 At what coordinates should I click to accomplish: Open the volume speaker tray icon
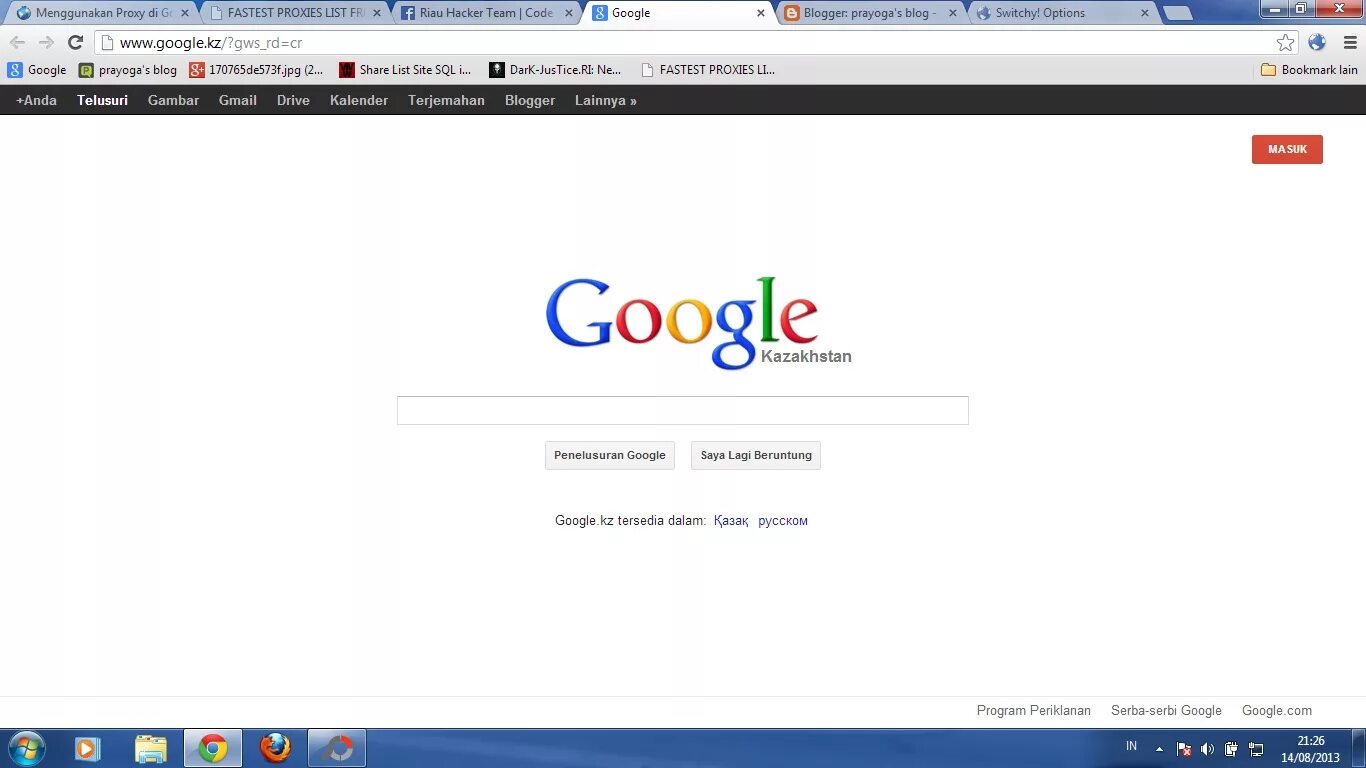coord(1207,748)
